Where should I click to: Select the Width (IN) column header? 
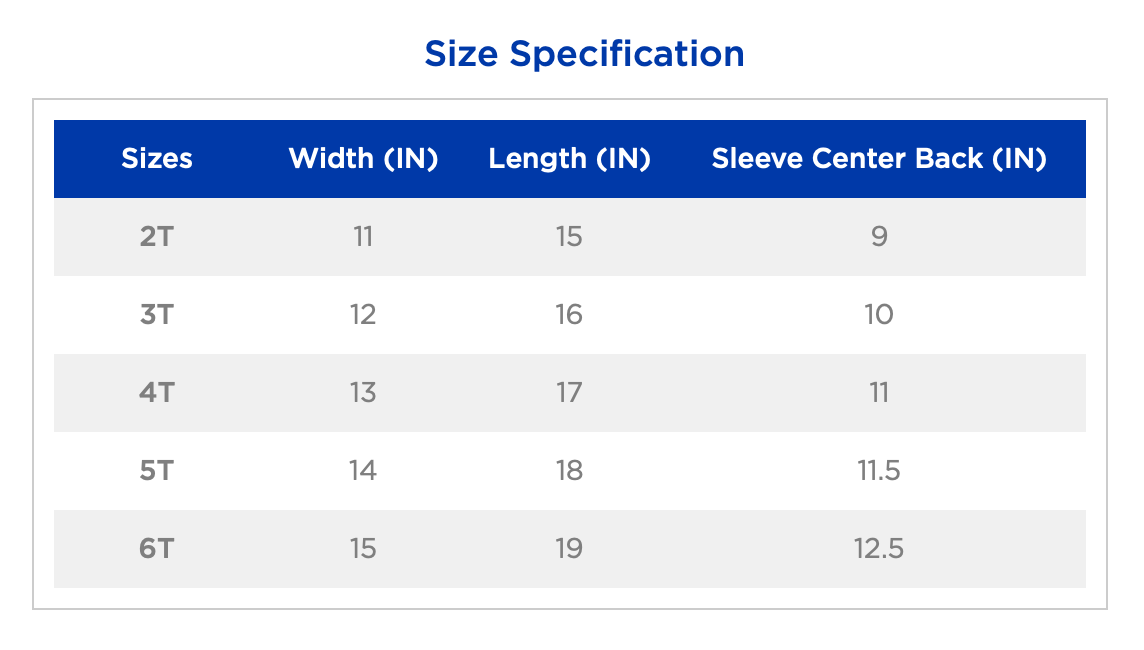click(363, 159)
